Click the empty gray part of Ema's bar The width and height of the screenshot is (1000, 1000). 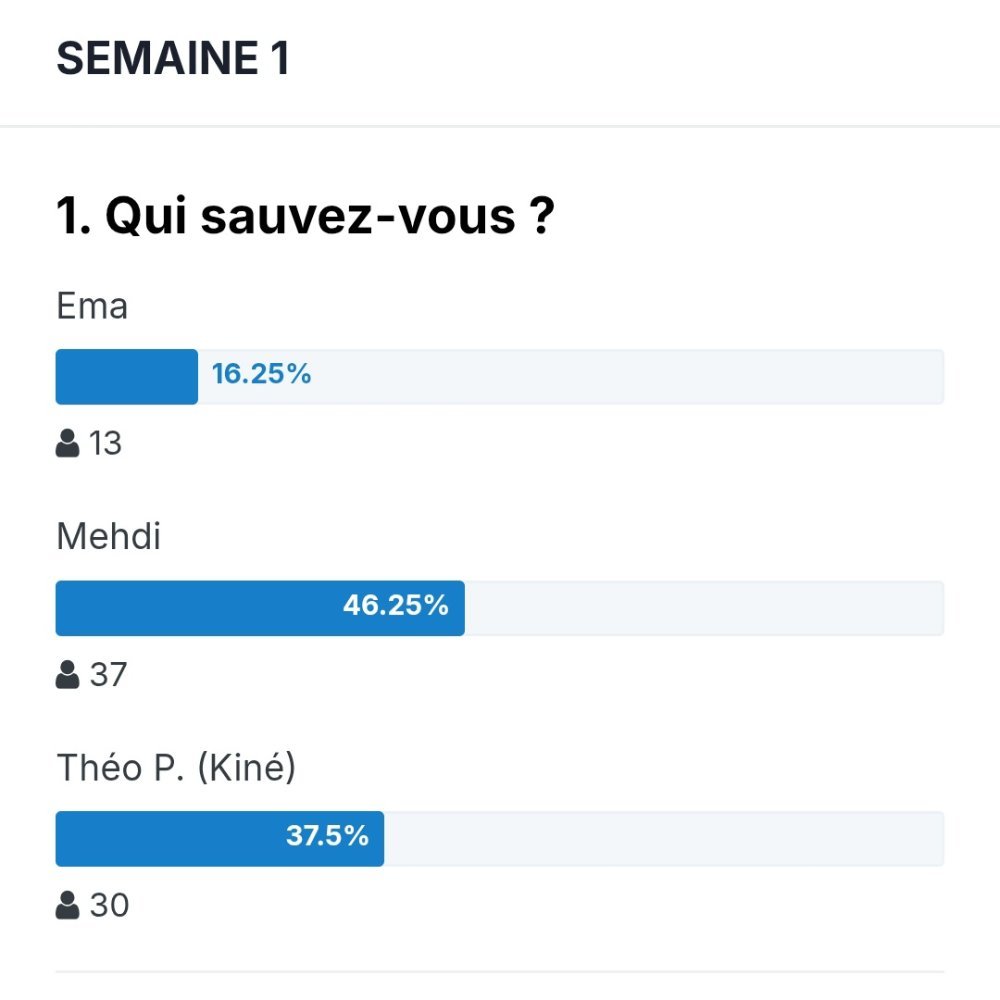[628, 376]
